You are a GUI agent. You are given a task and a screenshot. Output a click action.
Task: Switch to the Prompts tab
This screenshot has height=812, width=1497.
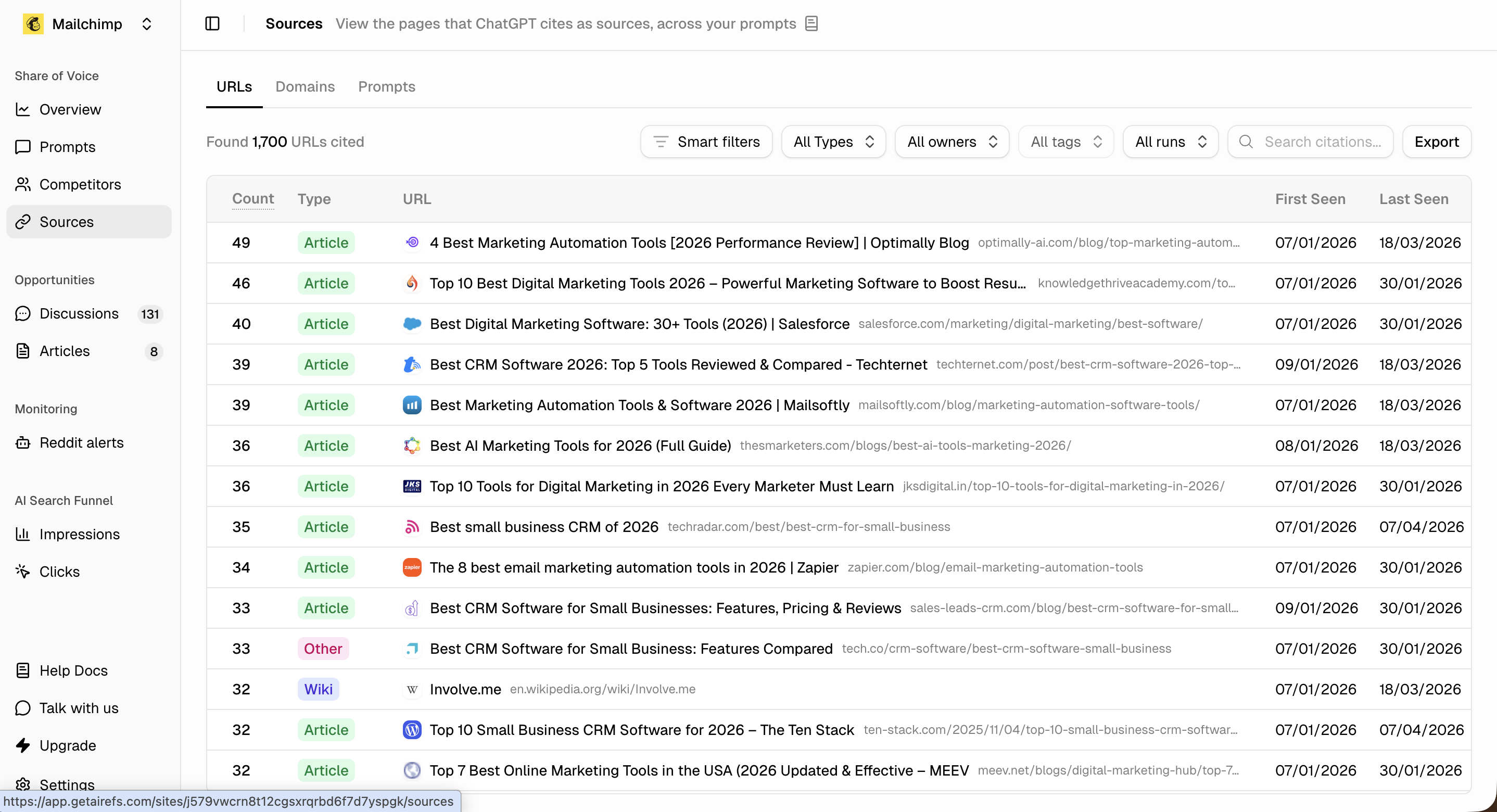tap(386, 86)
